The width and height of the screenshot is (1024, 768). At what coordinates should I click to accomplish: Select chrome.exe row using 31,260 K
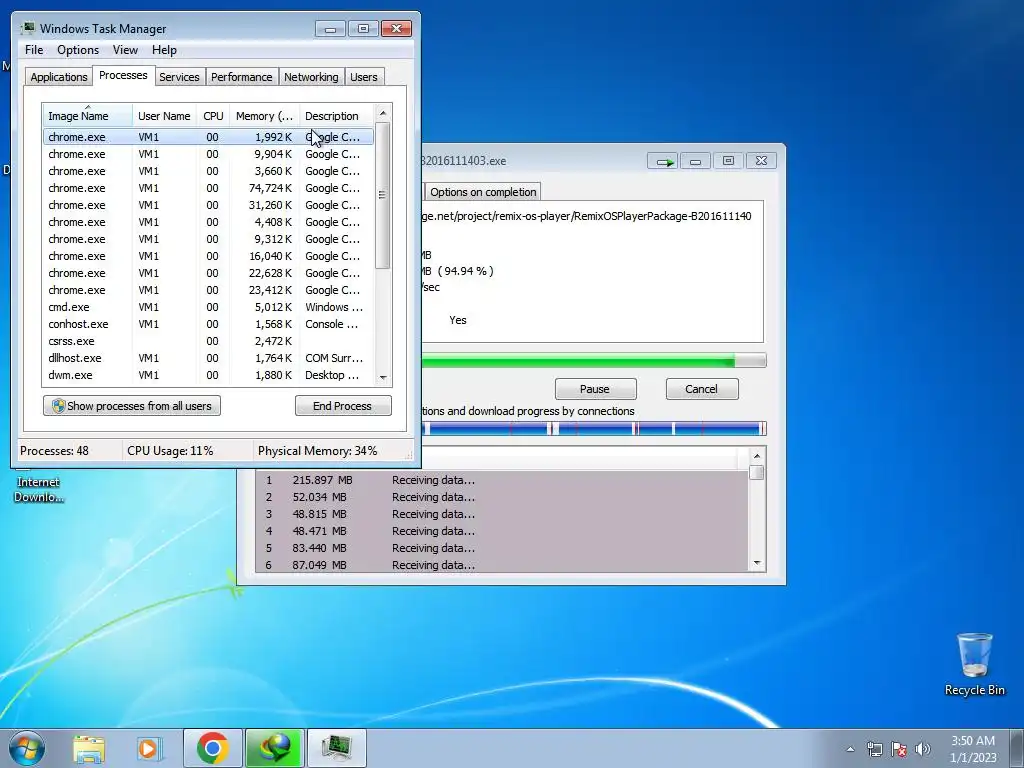coord(208,205)
